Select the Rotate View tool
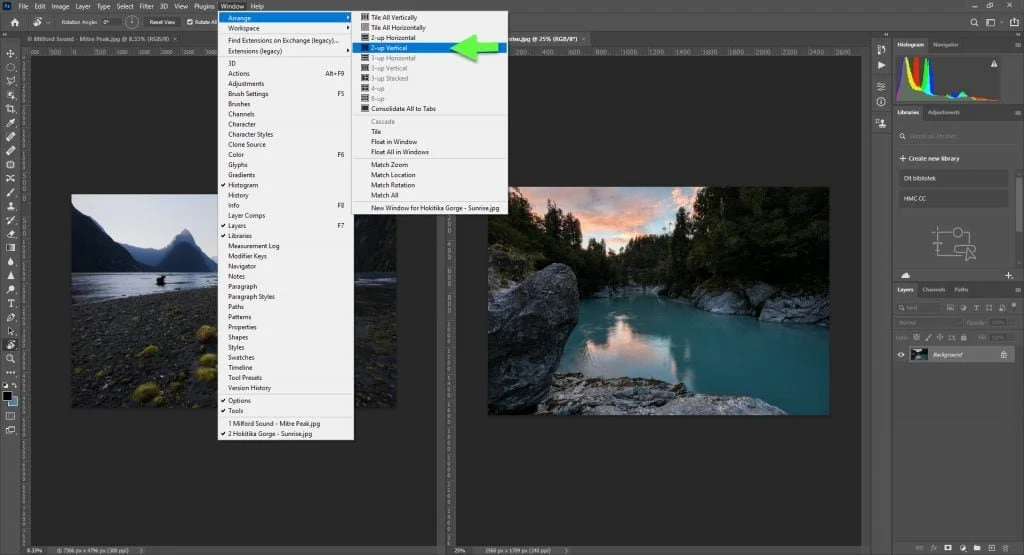The height and width of the screenshot is (555, 1024). 10,345
